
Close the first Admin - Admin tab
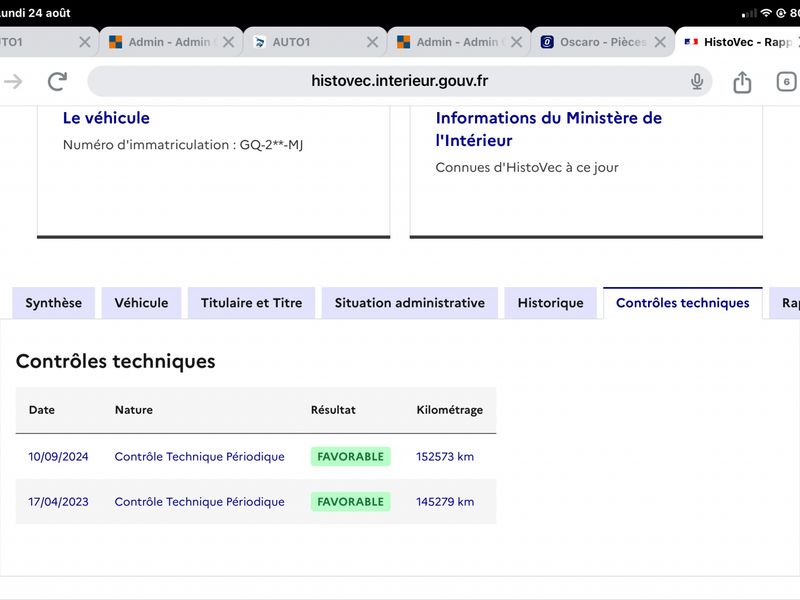coord(229,42)
